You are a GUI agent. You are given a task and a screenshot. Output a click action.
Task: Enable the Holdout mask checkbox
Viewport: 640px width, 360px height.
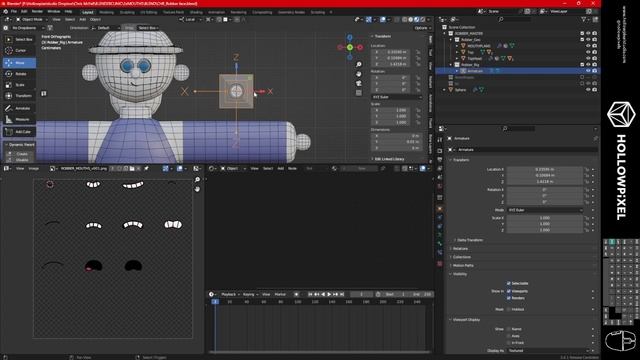509,309
